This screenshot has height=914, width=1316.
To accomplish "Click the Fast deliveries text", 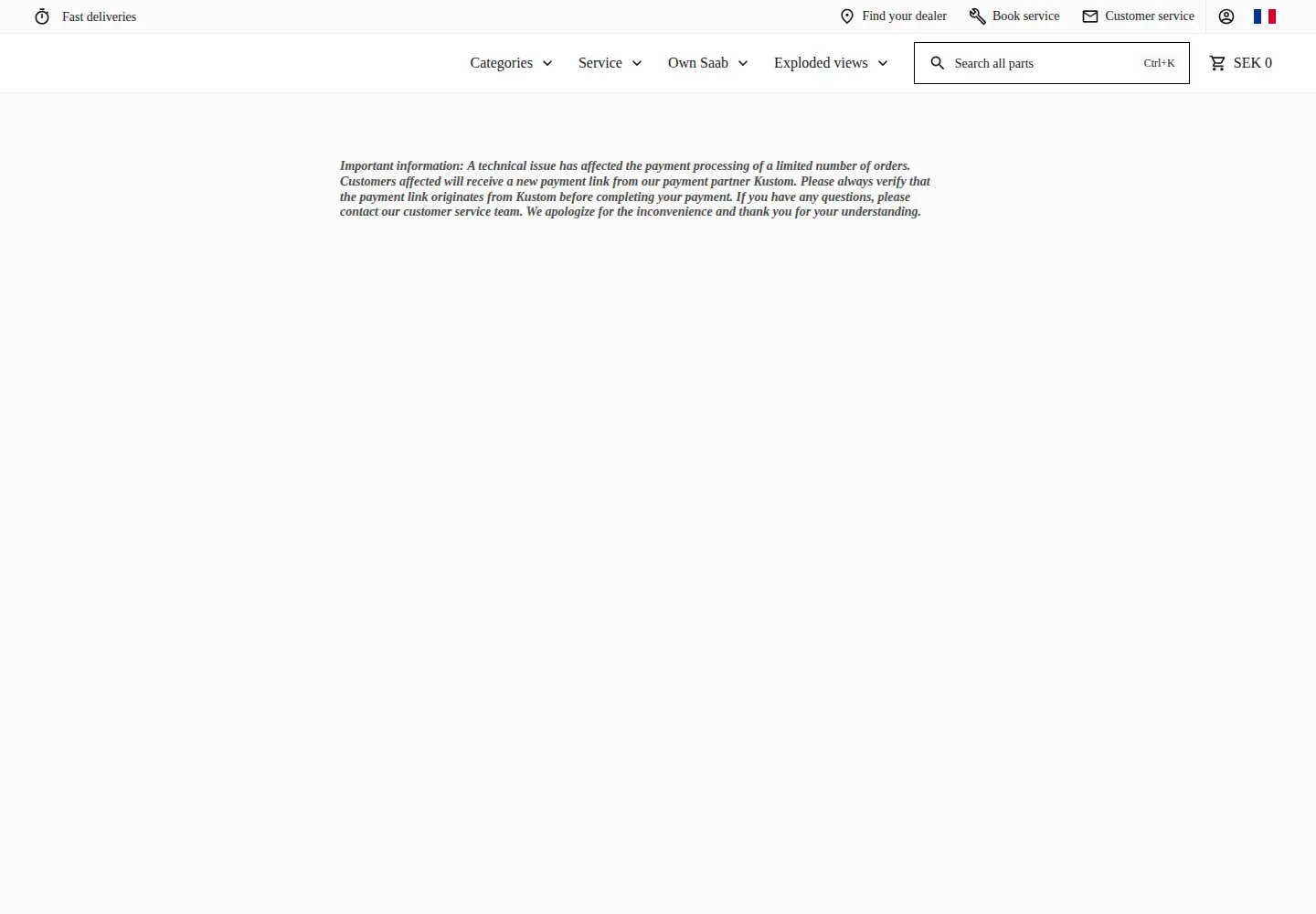I will 100,16.
